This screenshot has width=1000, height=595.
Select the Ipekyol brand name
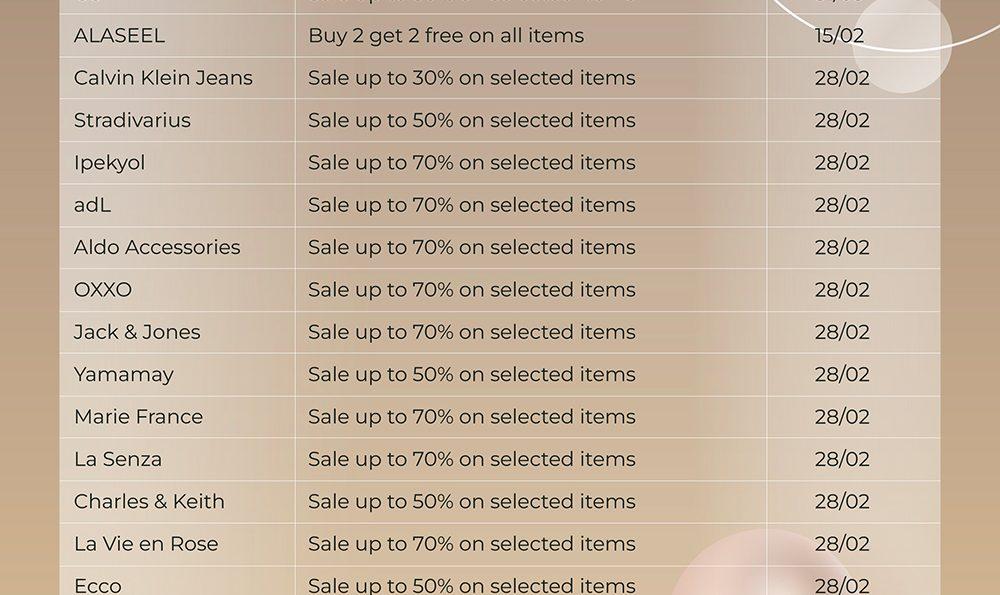point(110,163)
